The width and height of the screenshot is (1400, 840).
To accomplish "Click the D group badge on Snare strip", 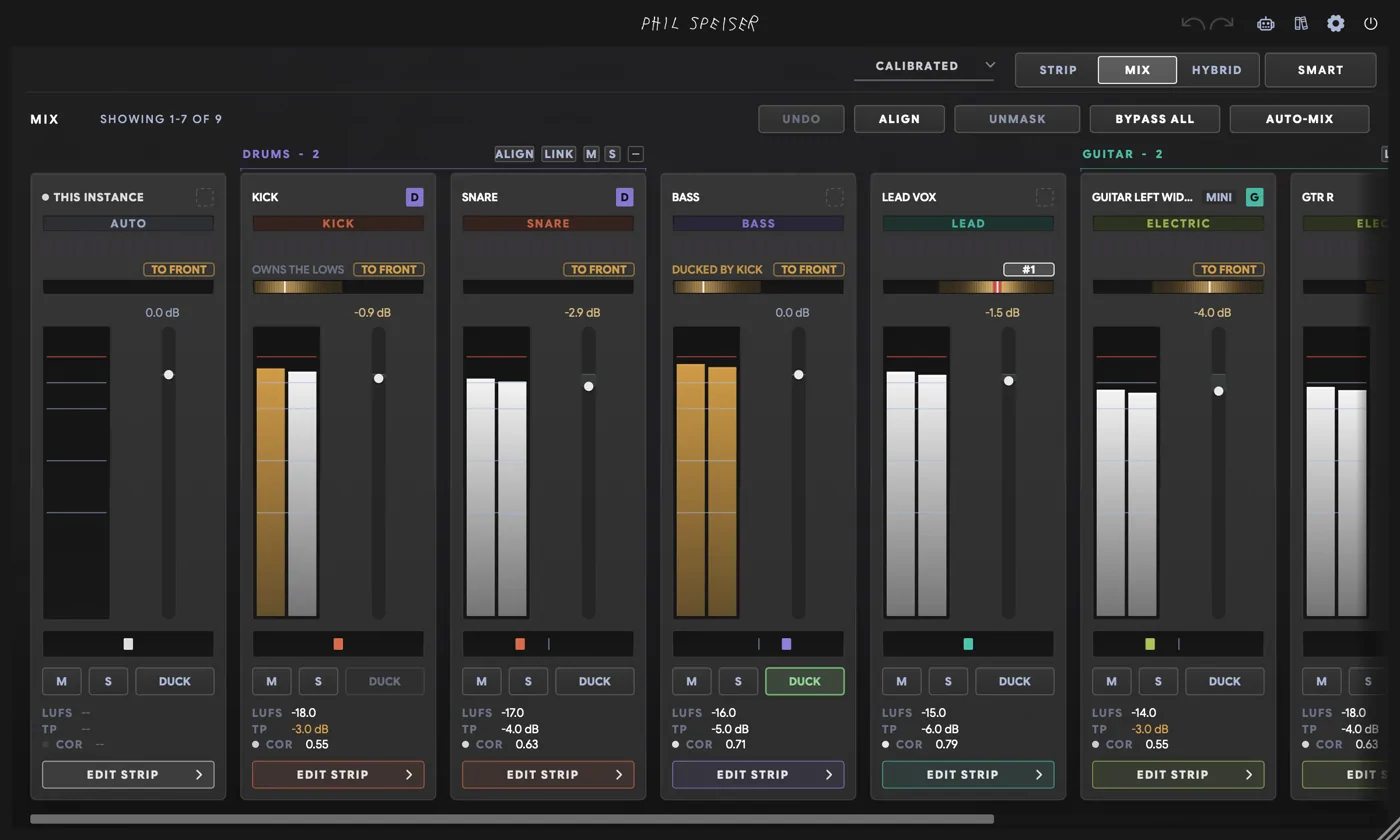I will [625, 197].
